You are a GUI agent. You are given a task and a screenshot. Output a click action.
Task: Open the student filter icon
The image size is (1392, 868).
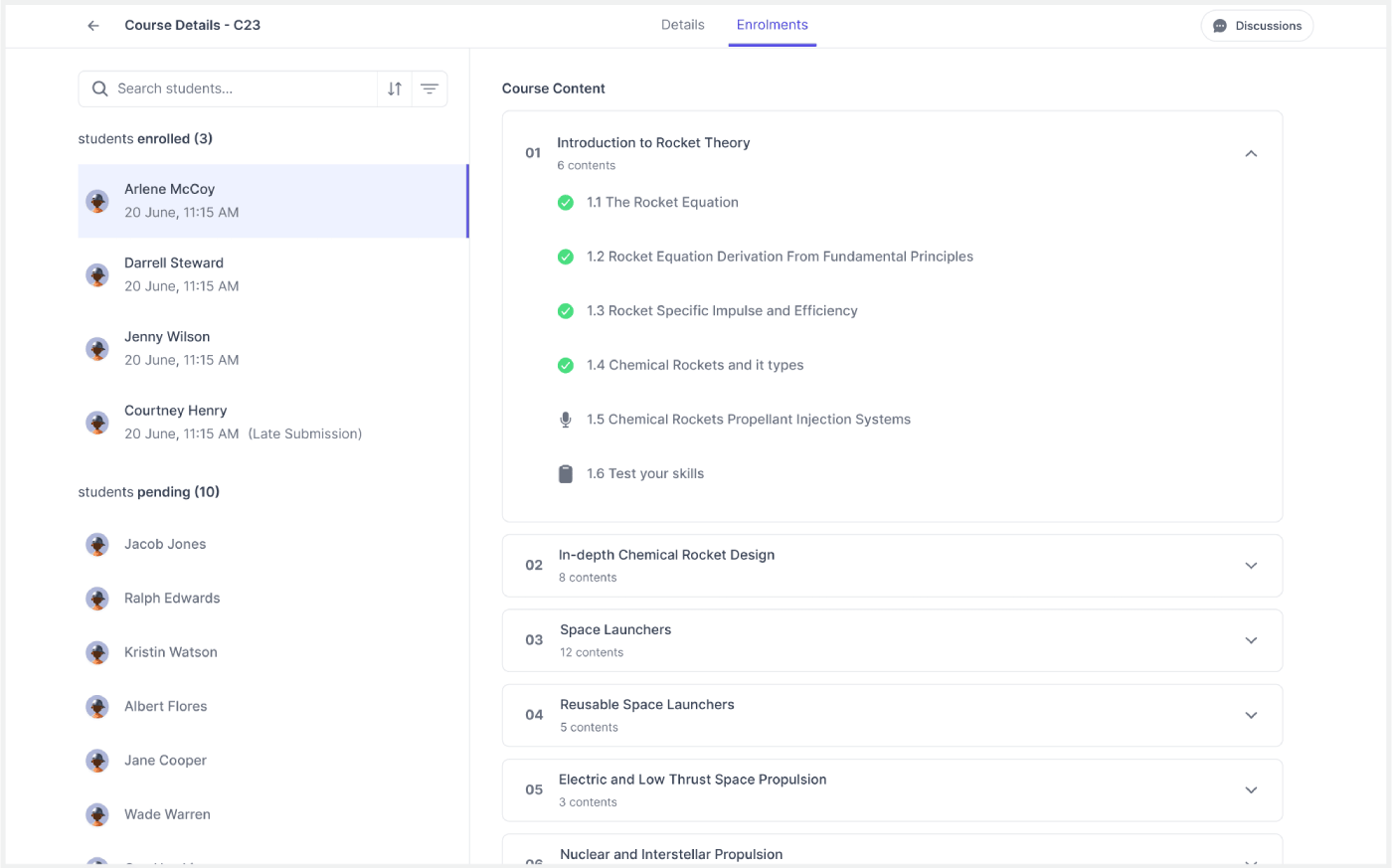[430, 88]
